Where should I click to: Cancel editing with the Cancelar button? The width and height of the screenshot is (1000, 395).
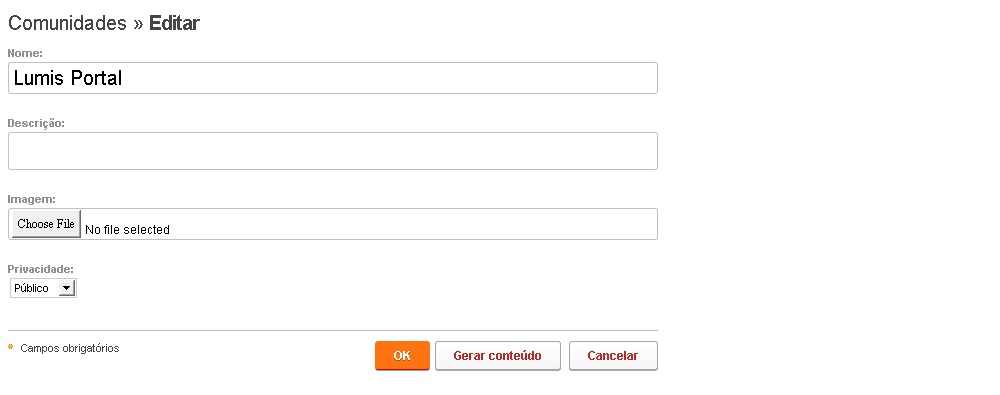coord(613,355)
